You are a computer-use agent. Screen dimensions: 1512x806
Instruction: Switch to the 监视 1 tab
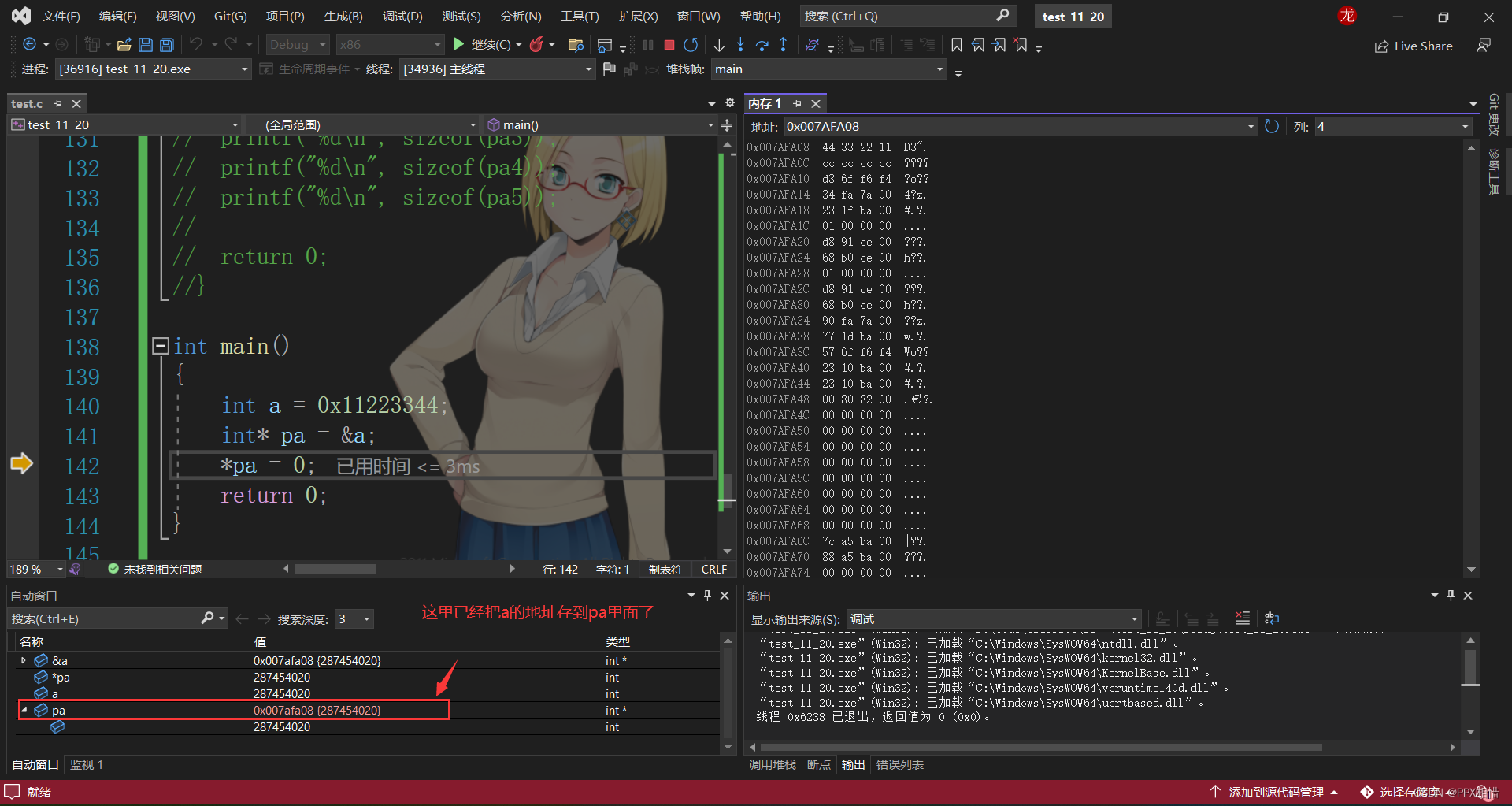click(87, 765)
